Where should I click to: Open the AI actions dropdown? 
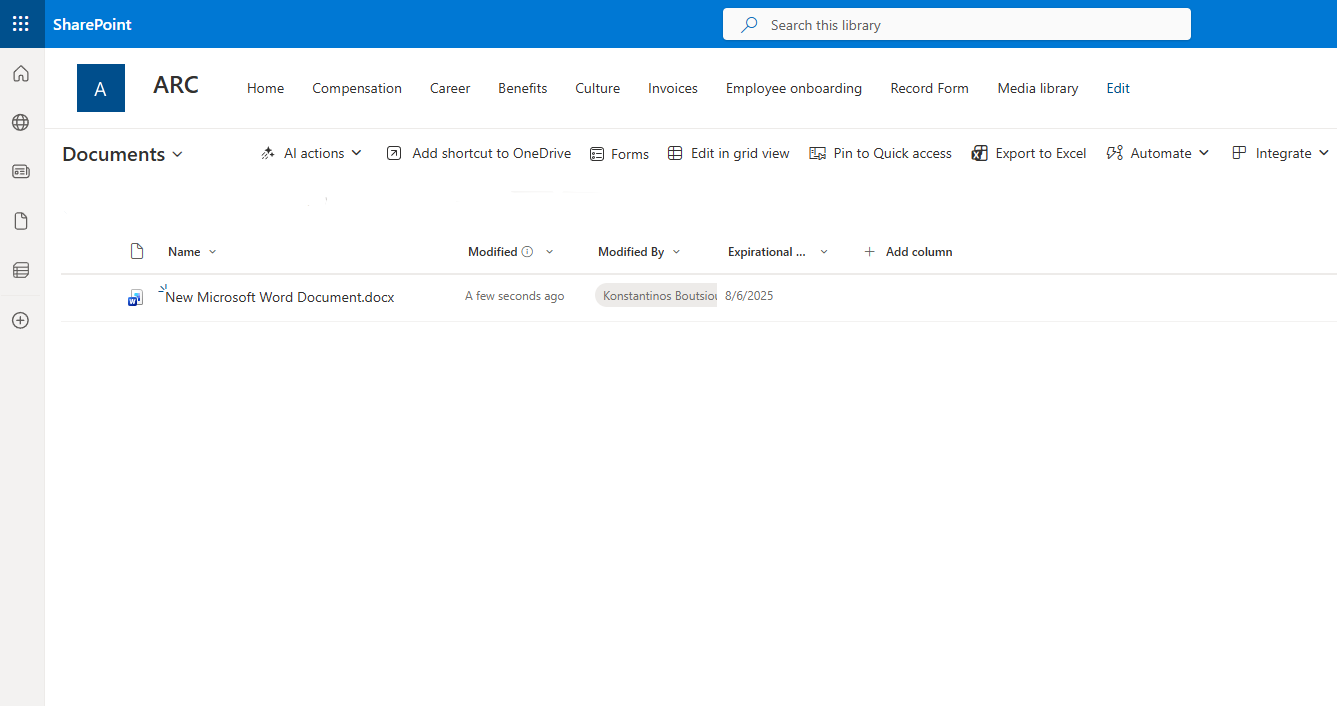tap(312, 153)
